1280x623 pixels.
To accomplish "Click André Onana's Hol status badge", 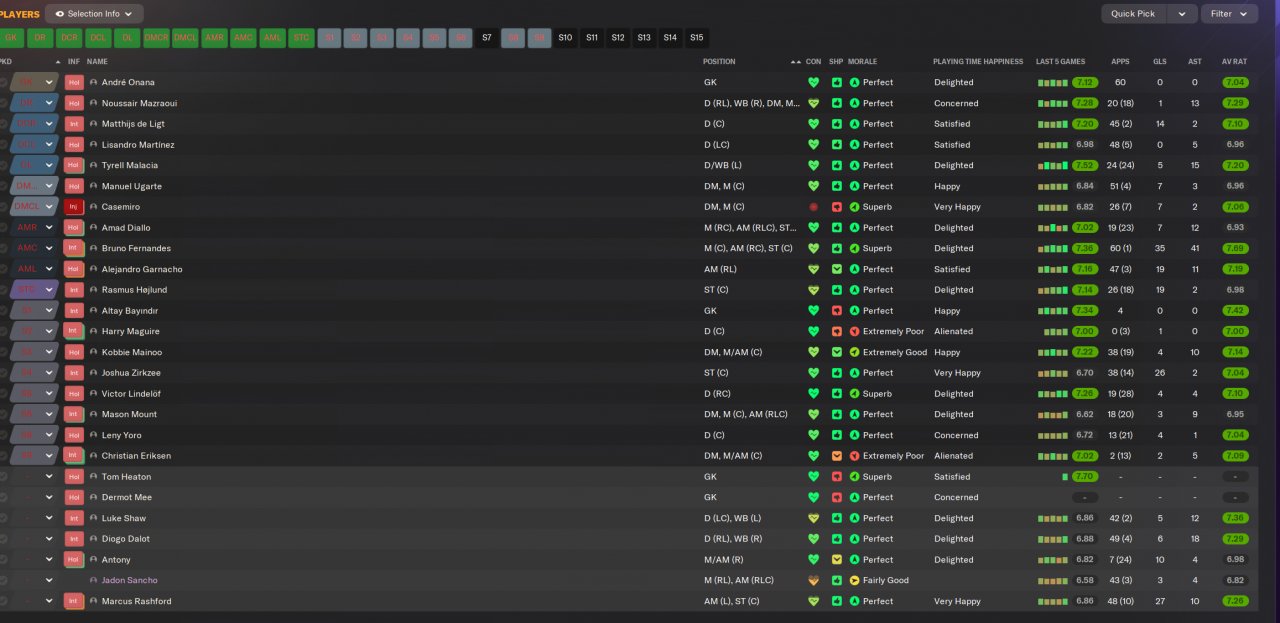I will point(74,83).
